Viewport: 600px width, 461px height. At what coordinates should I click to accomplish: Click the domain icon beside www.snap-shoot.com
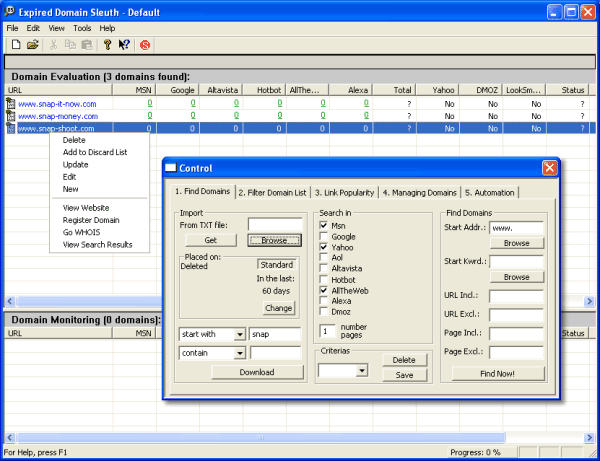click(11, 128)
